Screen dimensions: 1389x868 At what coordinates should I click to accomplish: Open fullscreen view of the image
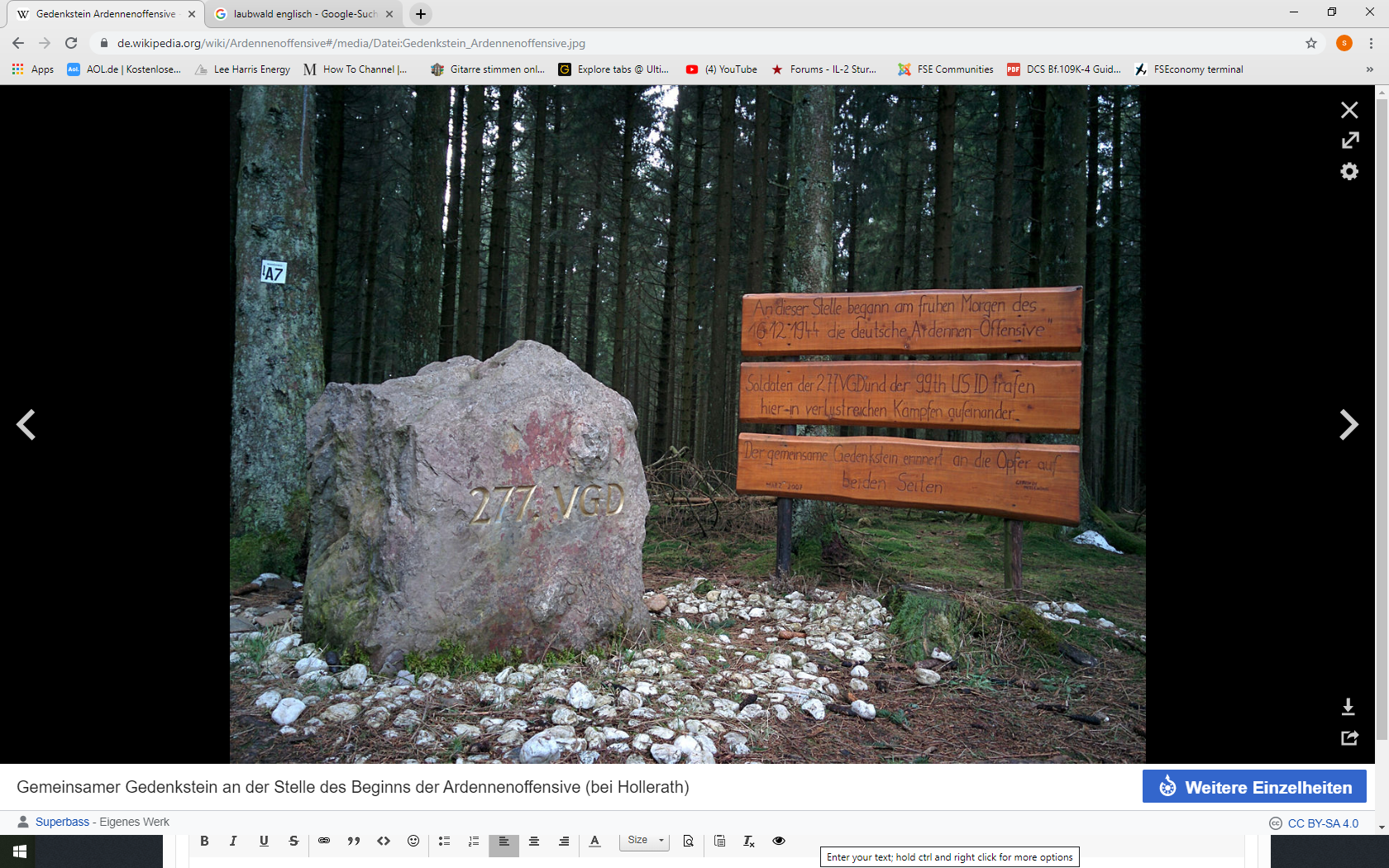tap(1349, 141)
